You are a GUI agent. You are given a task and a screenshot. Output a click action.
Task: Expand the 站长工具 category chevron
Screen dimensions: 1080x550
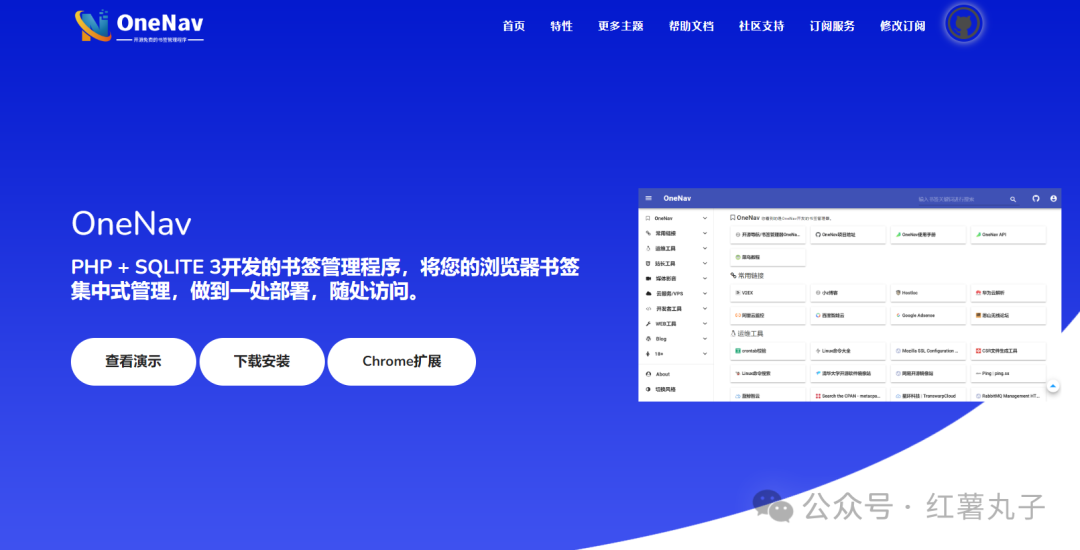705,264
